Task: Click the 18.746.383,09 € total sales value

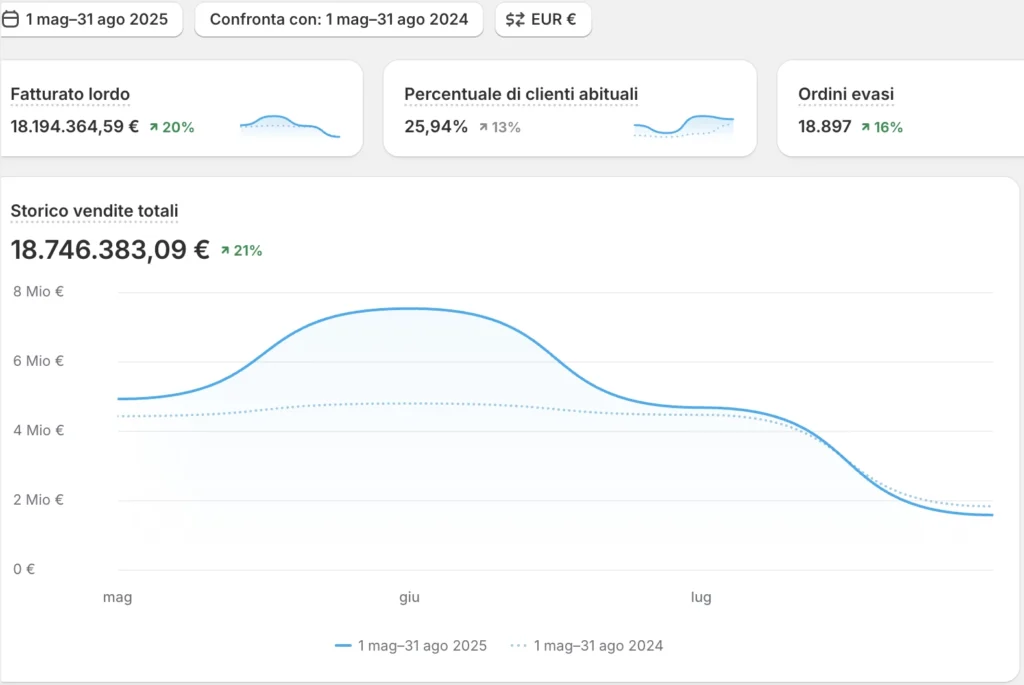Action: click(110, 250)
